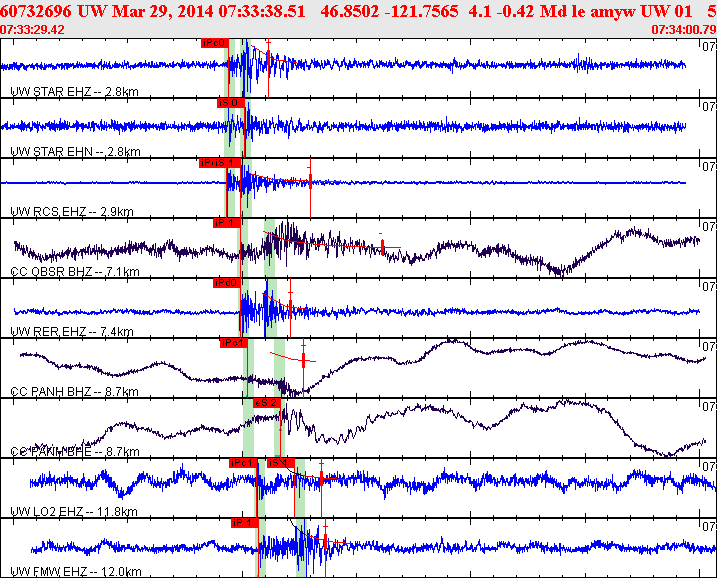Click the UW FMW EHZ -- 12.0km label

(x=75, y=572)
